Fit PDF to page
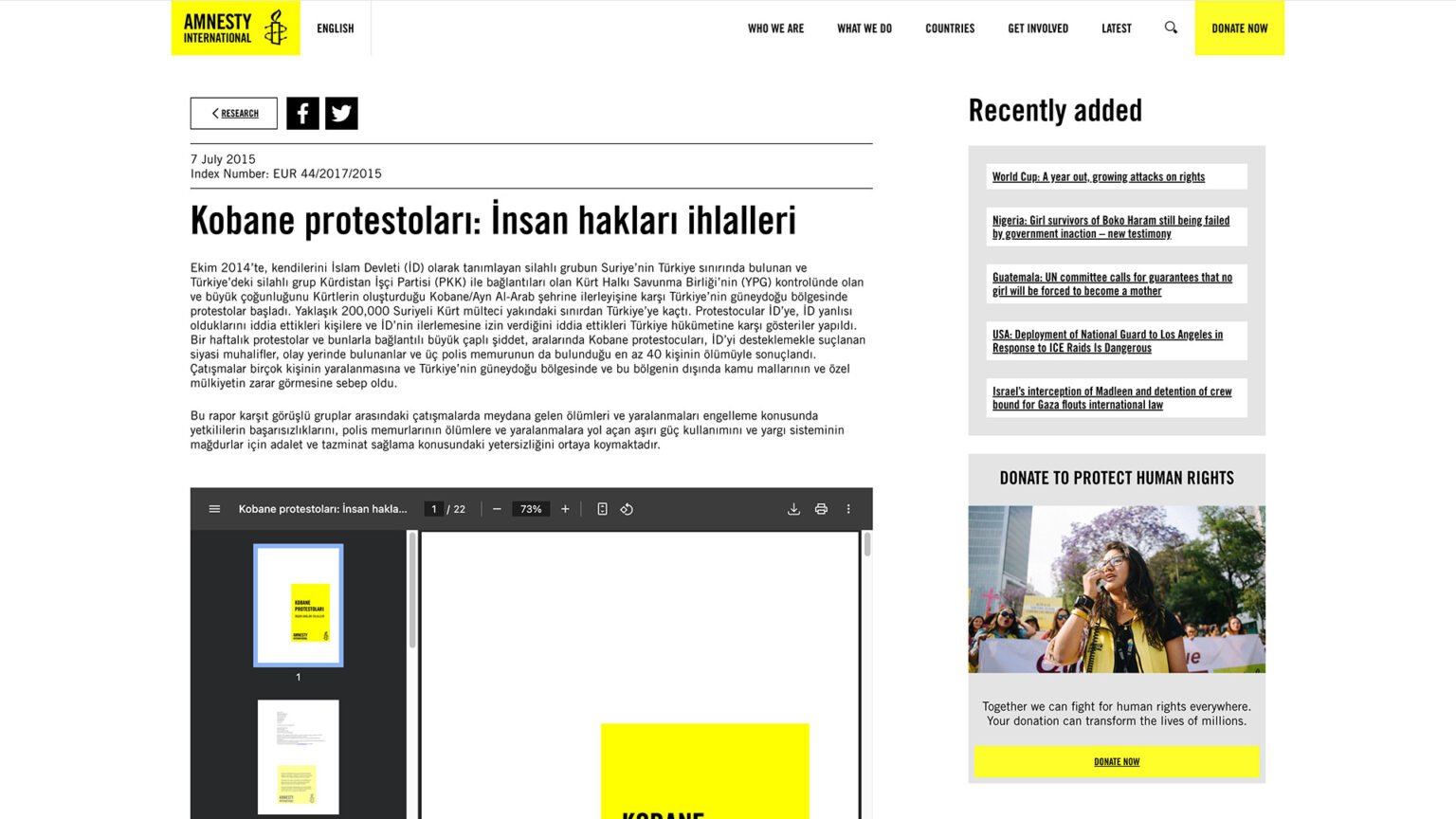The image size is (1456, 819). (x=602, y=509)
